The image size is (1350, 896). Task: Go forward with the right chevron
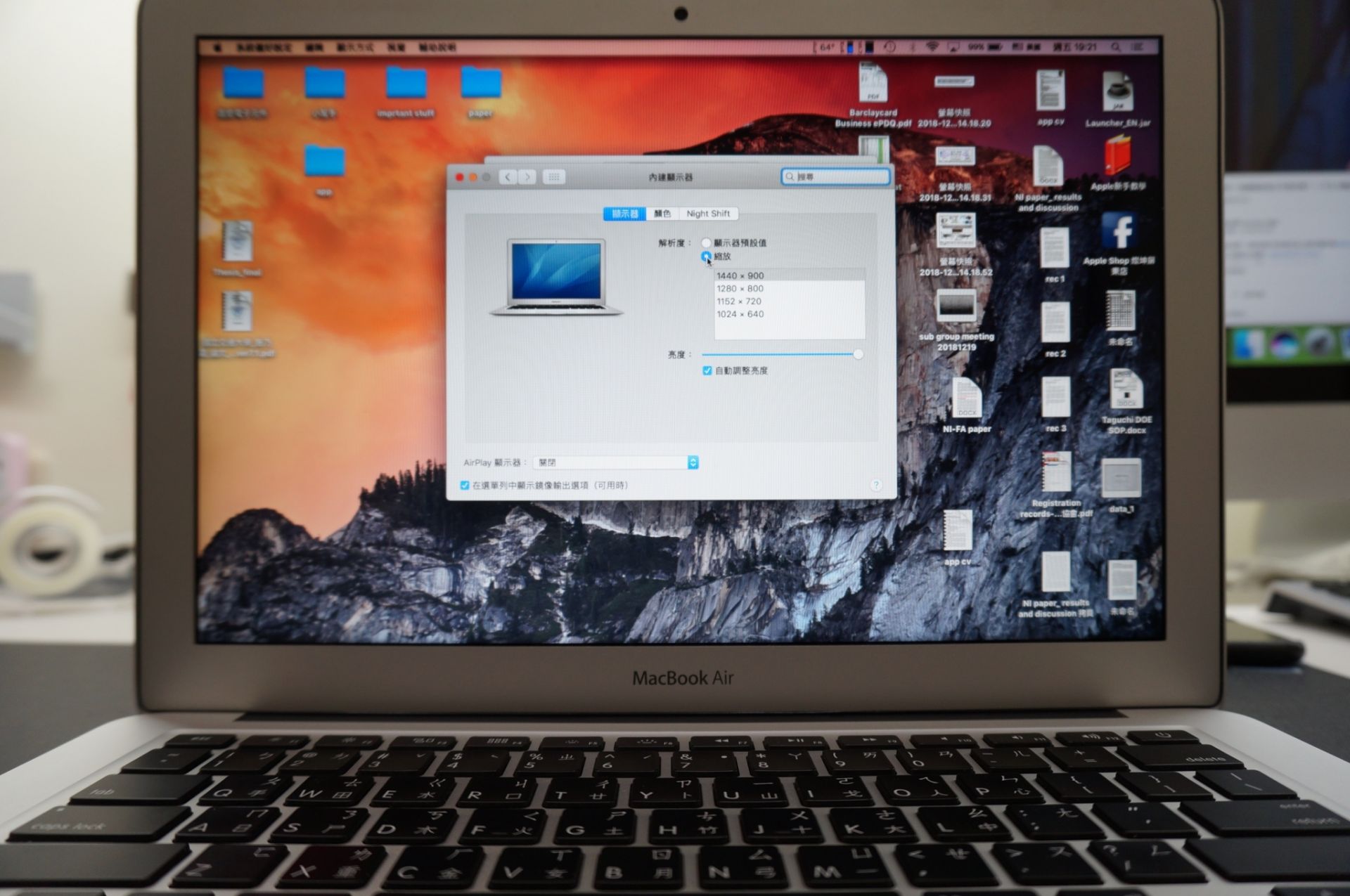[527, 177]
